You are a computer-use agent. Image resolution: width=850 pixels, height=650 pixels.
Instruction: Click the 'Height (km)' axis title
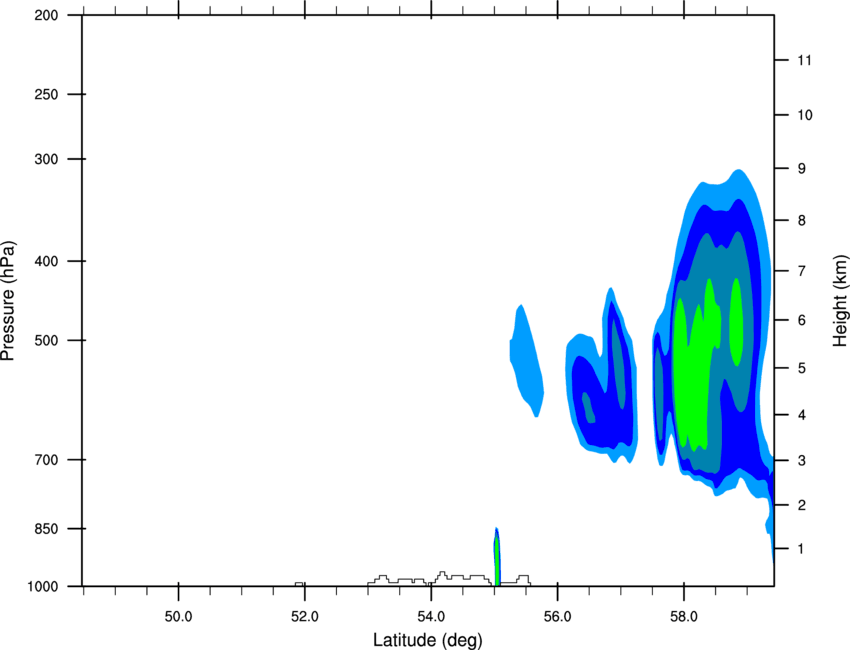(840, 300)
